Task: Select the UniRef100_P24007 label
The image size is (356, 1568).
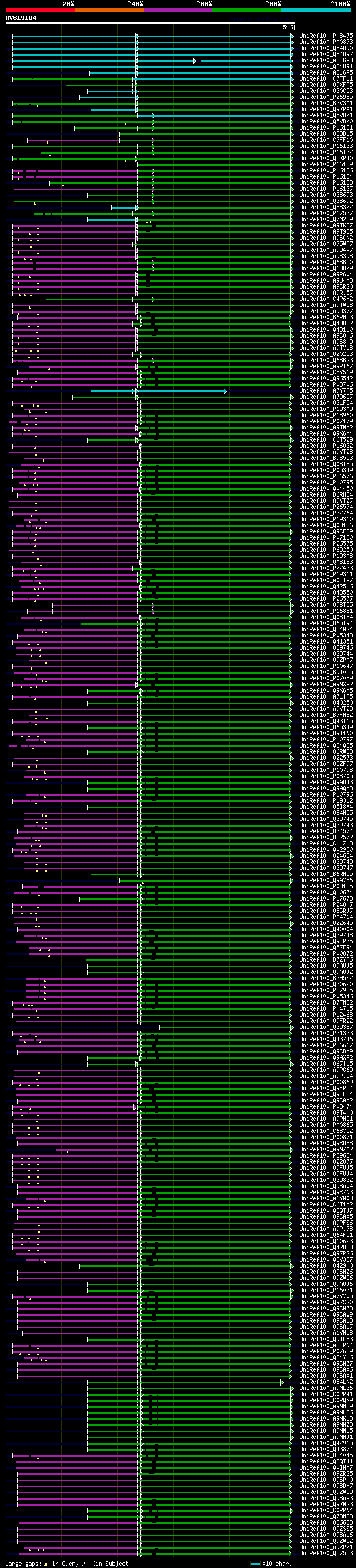Action: pyautogui.click(x=325, y=904)
